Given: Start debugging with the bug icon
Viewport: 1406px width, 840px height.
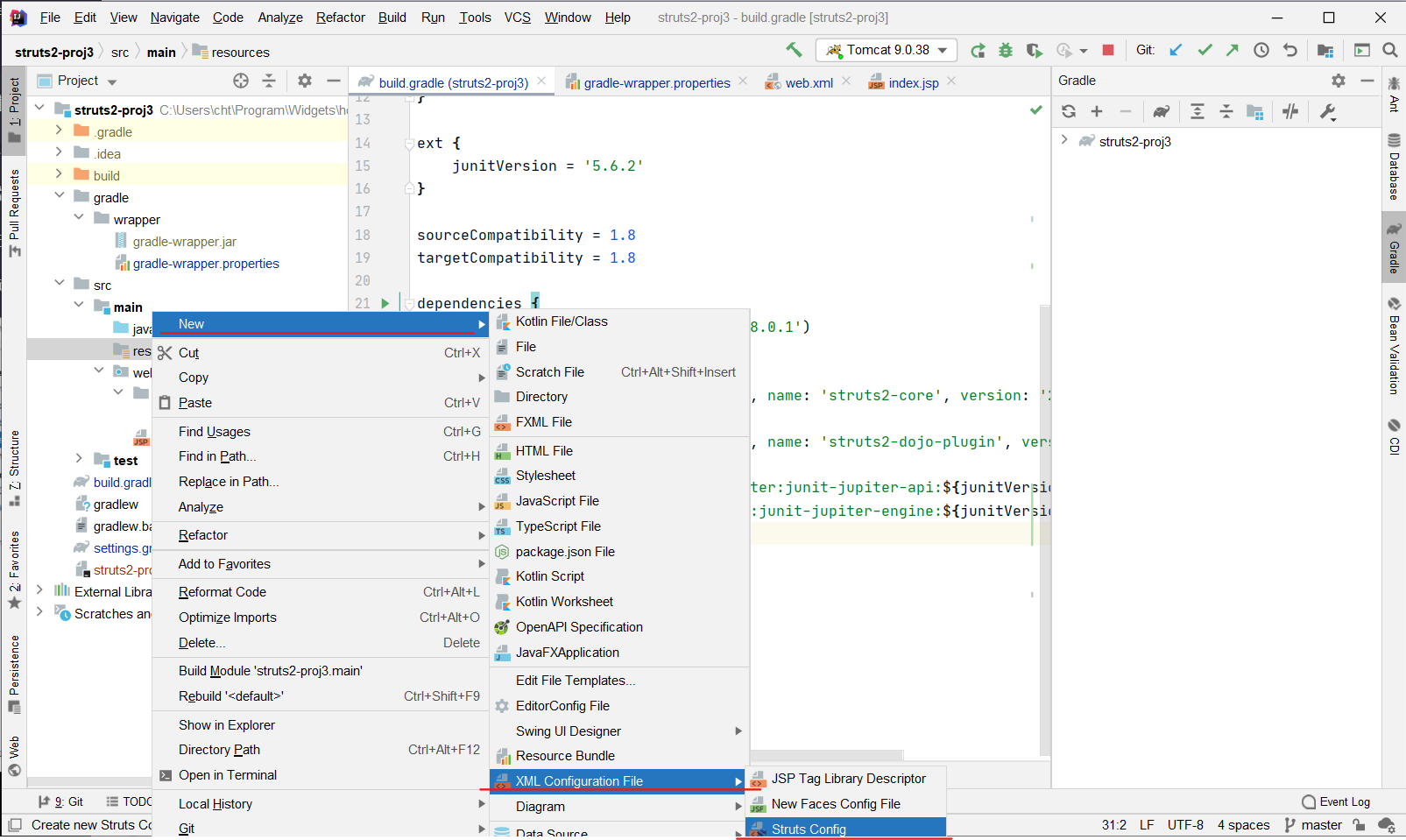Looking at the screenshot, I should coord(1006,51).
